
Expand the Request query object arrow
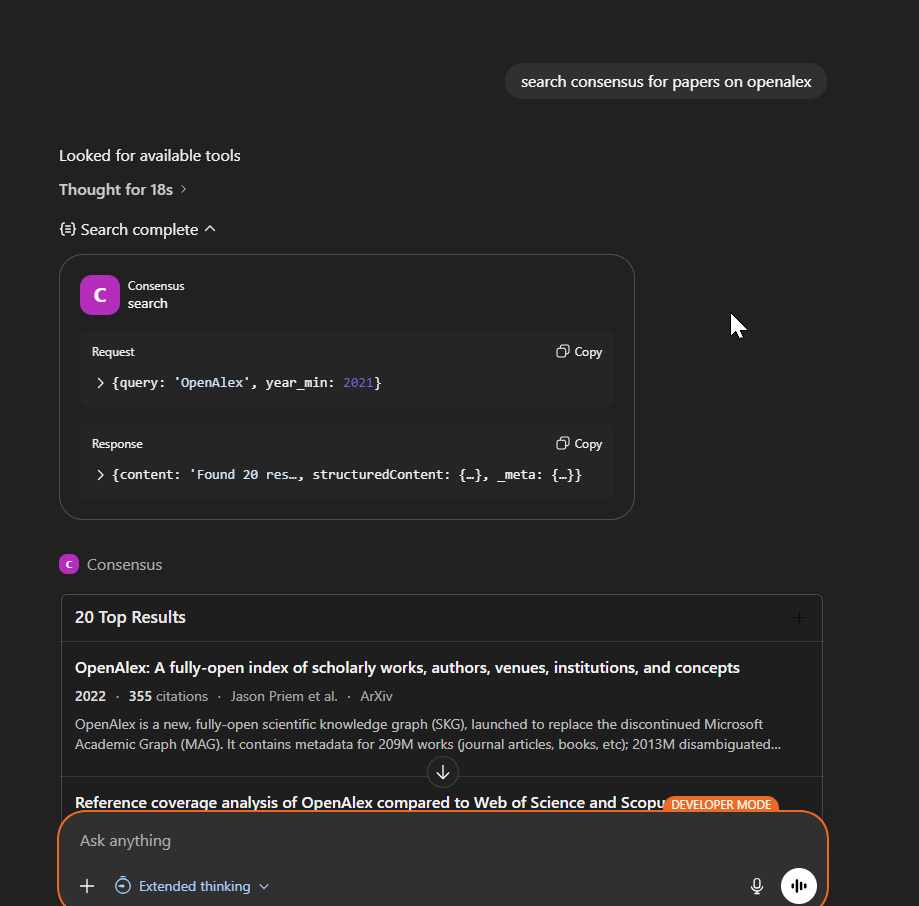click(x=100, y=383)
